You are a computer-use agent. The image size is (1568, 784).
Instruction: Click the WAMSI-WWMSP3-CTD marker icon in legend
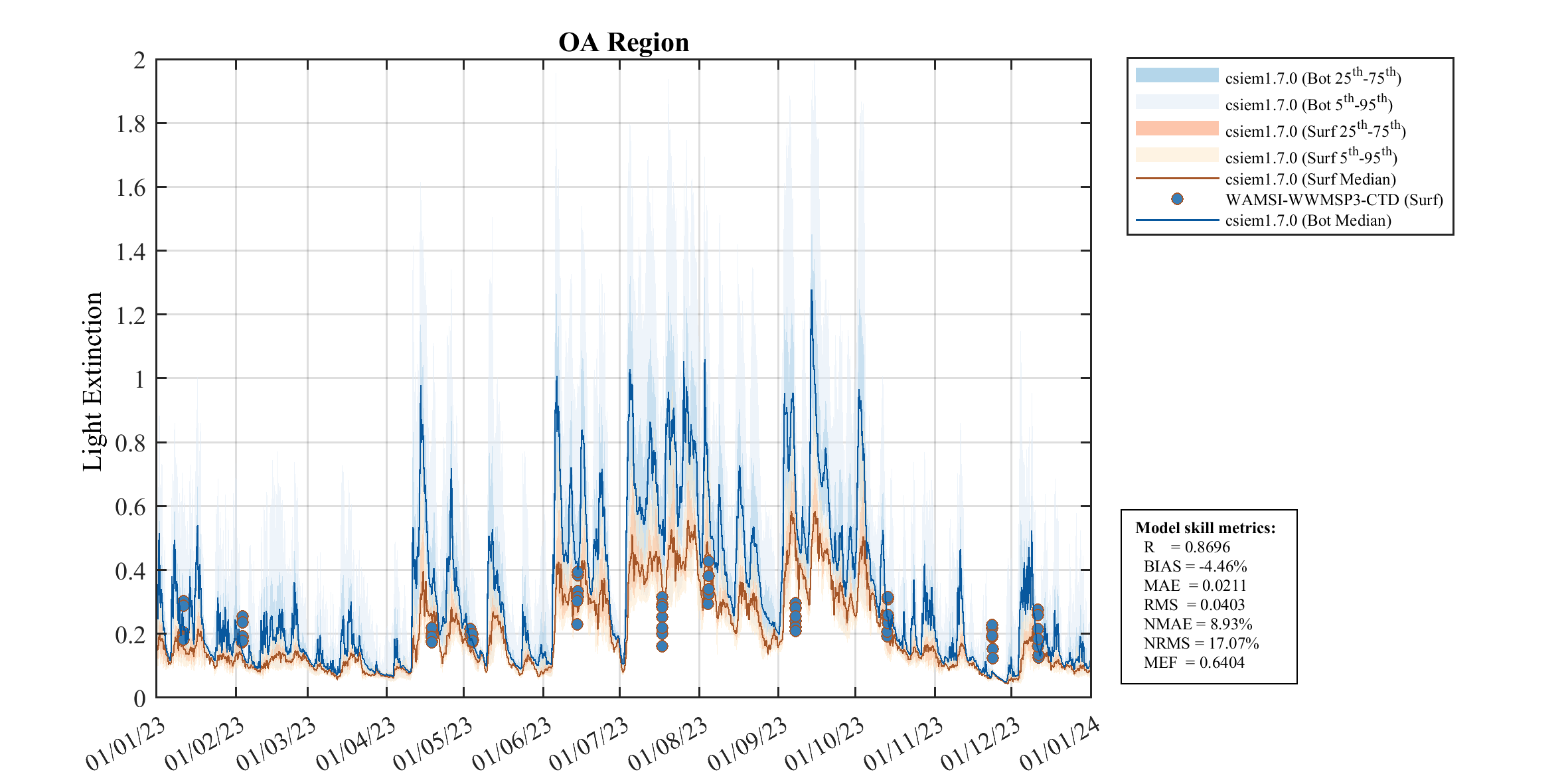(1177, 199)
